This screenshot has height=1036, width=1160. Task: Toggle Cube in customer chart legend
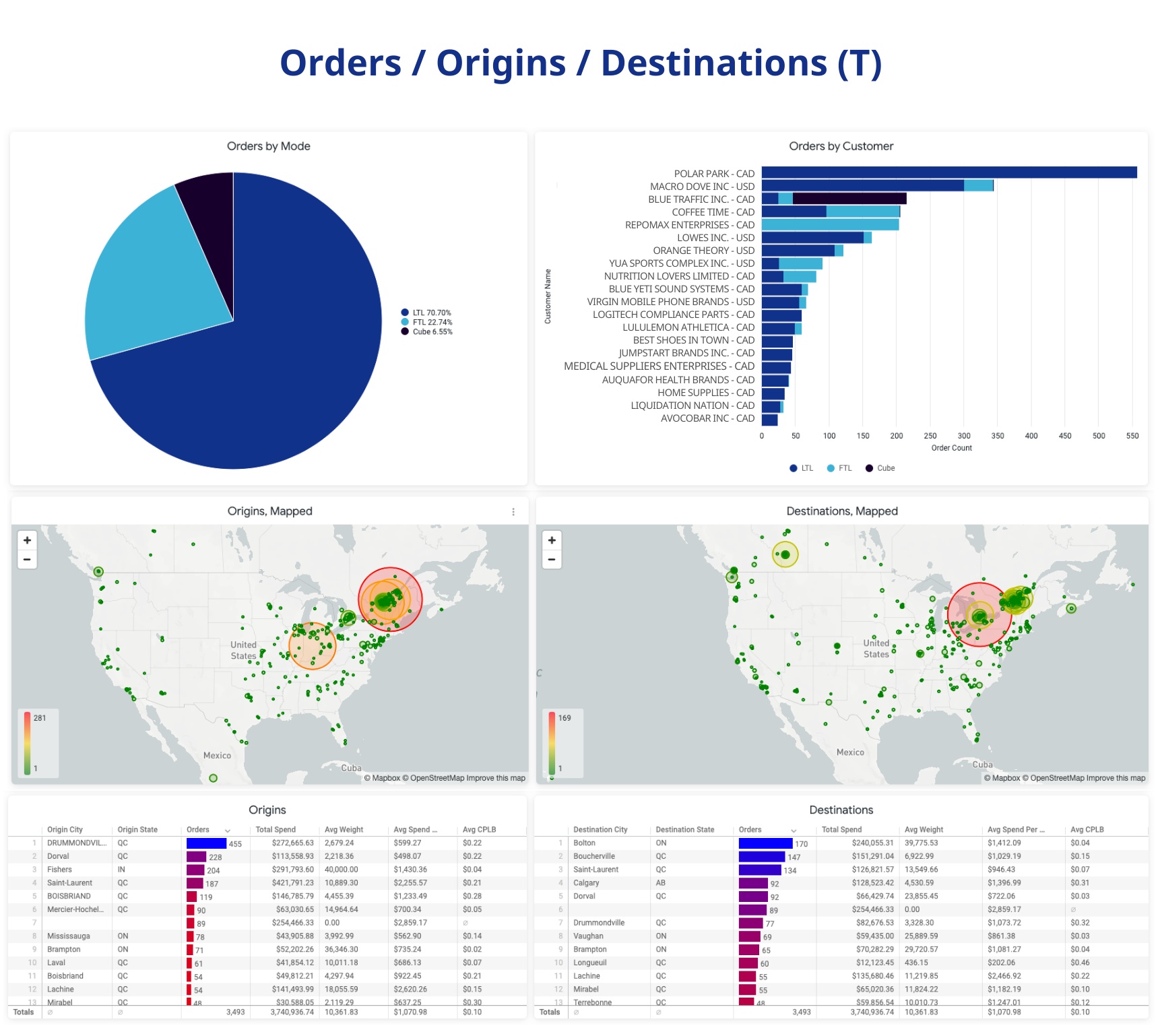[x=880, y=468]
